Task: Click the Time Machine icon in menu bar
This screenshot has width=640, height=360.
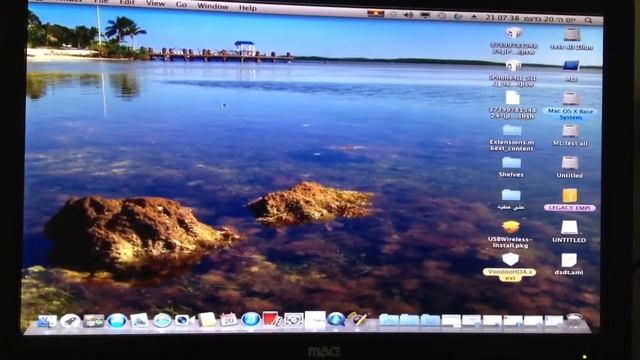Action: click(x=441, y=16)
